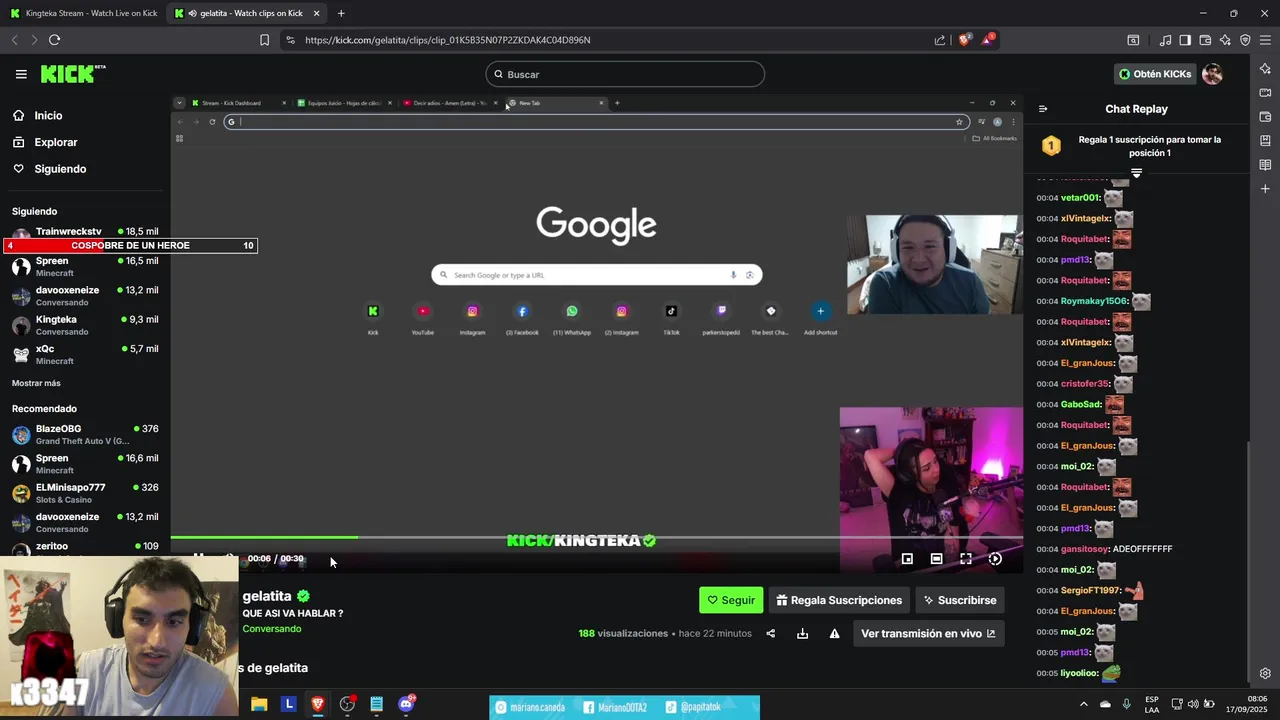Focus the Buscar search field
The image size is (1280, 720).
pyautogui.click(x=625, y=74)
